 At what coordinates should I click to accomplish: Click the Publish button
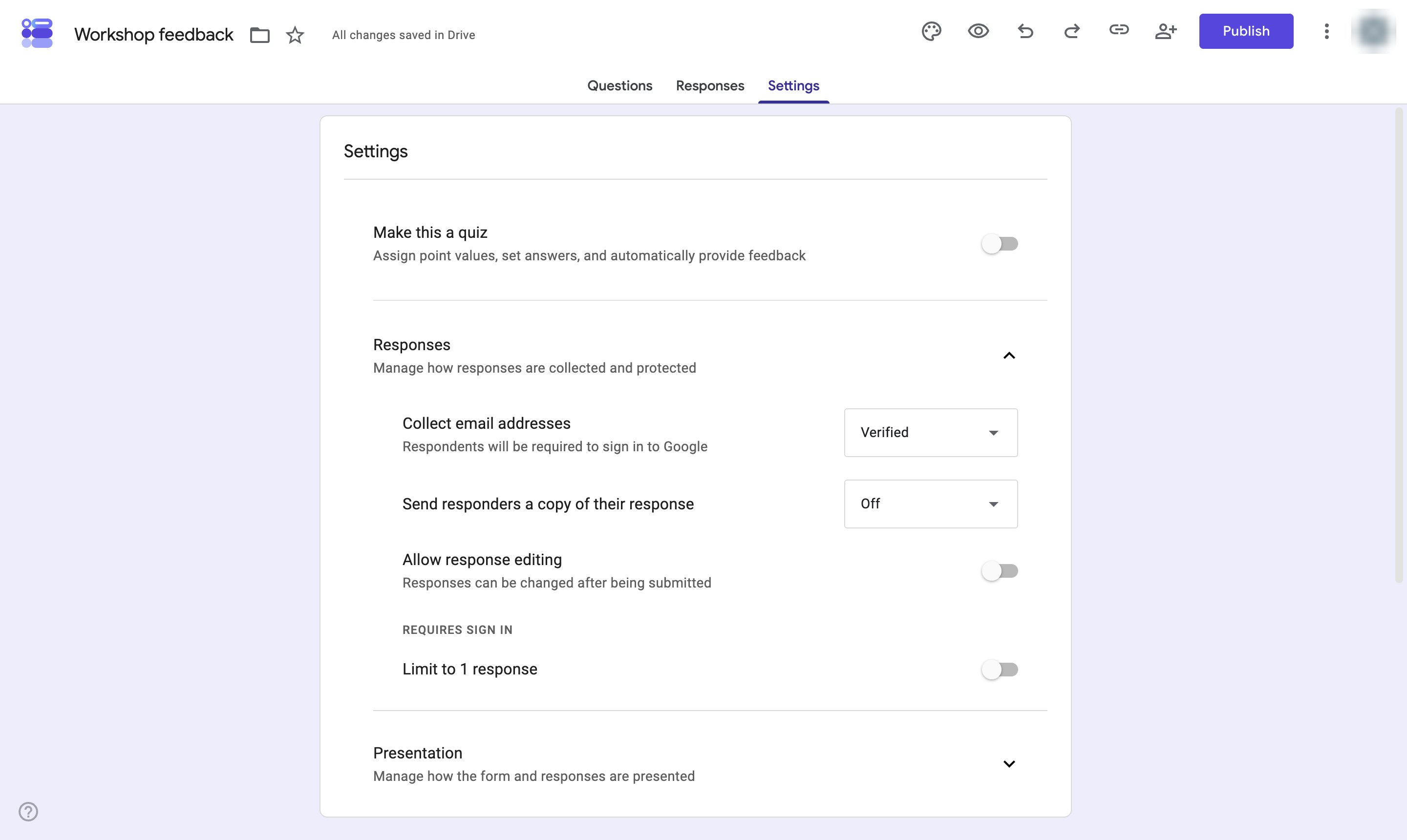pyautogui.click(x=1246, y=31)
